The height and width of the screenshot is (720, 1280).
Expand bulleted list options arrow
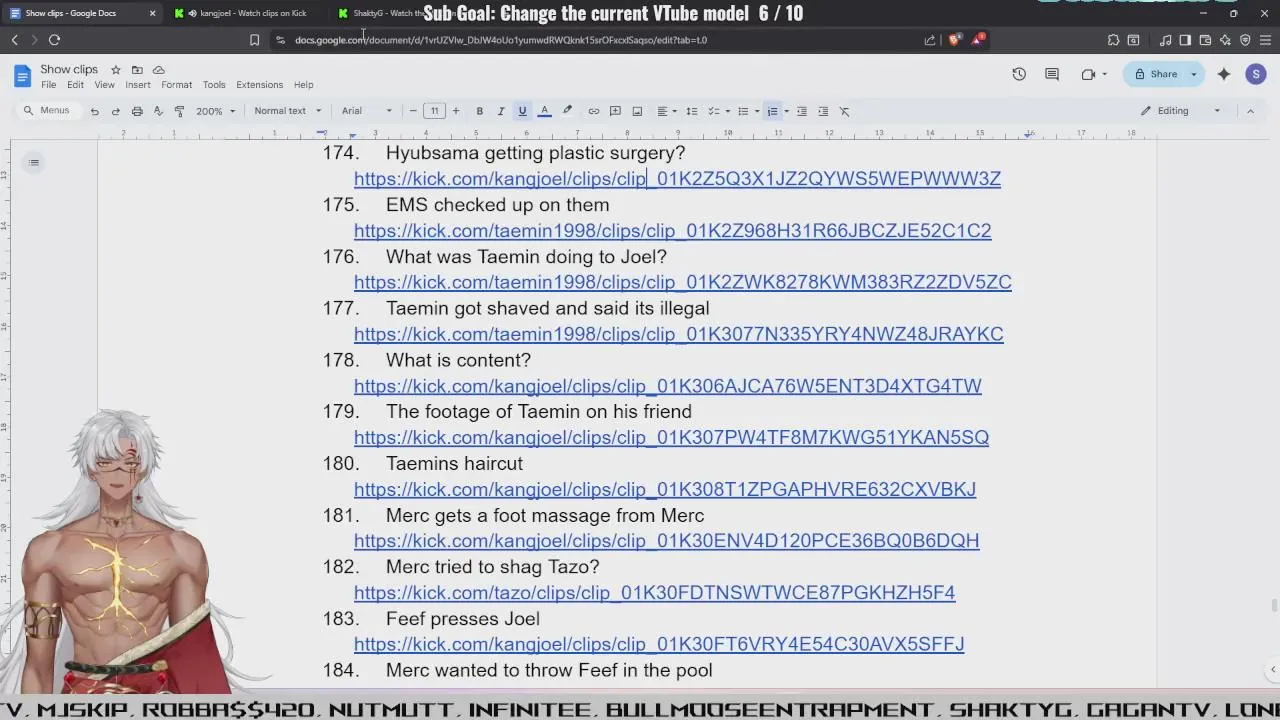[757, 111]
